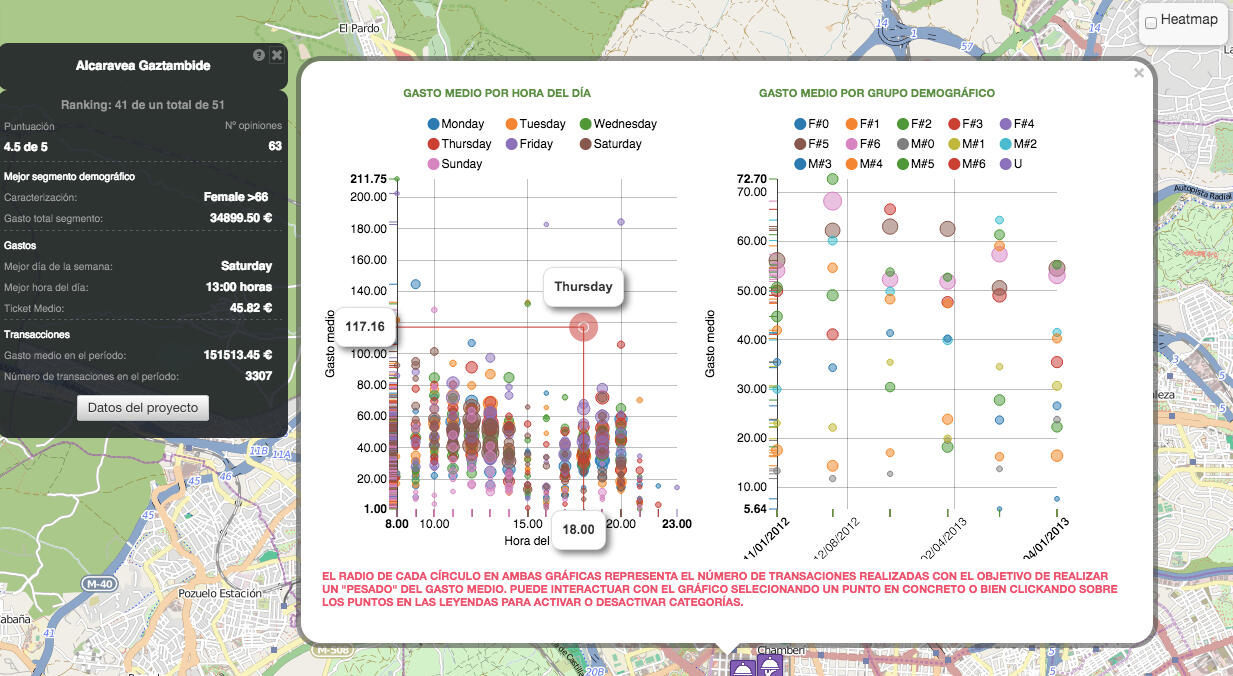Image resolution: width=1233 pixels, height=676 pixels.
Task: Click the Datos del proyecto button
Action: click(143, 407)
